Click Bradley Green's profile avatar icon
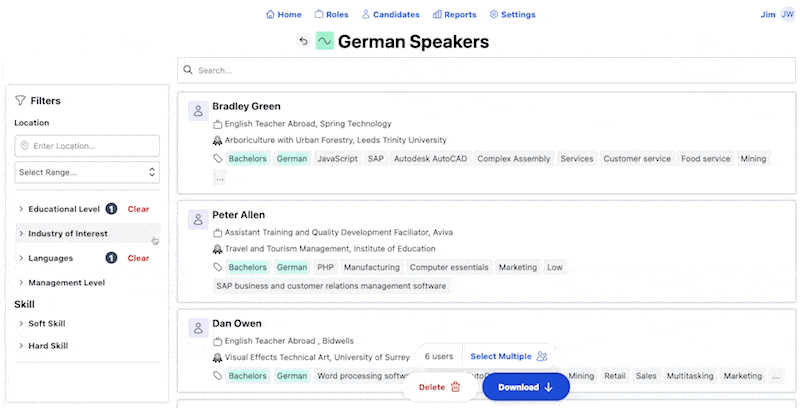800x408 pixels. (198, 110)
